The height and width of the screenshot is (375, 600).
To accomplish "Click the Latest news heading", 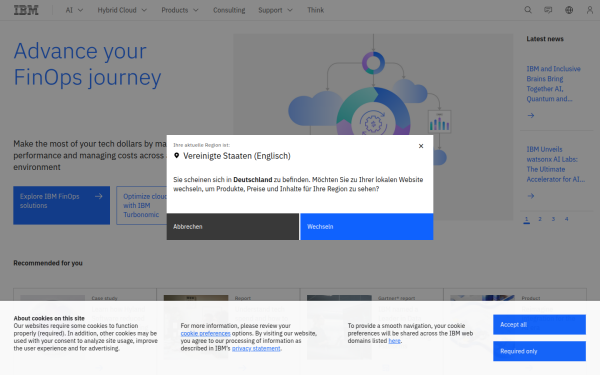I will [x=545, y=39].
